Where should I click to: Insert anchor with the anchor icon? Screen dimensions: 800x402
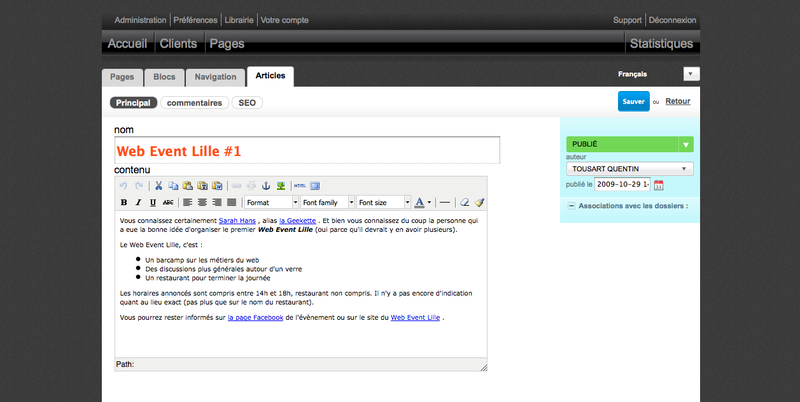(266, 186)
